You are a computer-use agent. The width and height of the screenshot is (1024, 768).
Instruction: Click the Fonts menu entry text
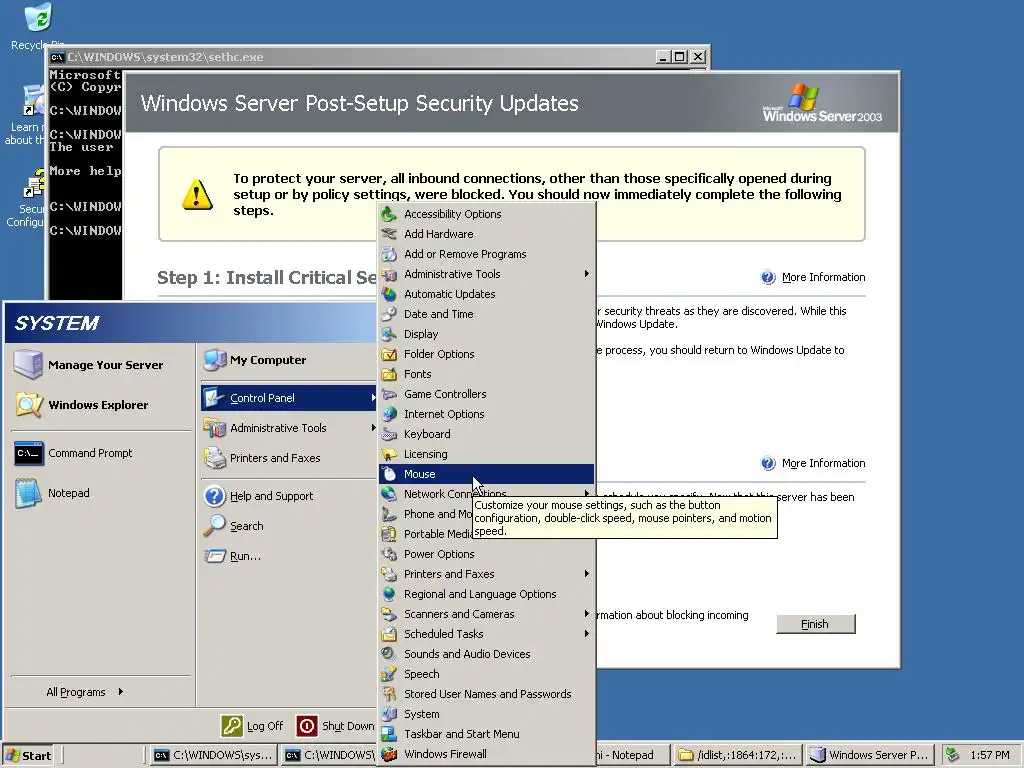point(417,374)
